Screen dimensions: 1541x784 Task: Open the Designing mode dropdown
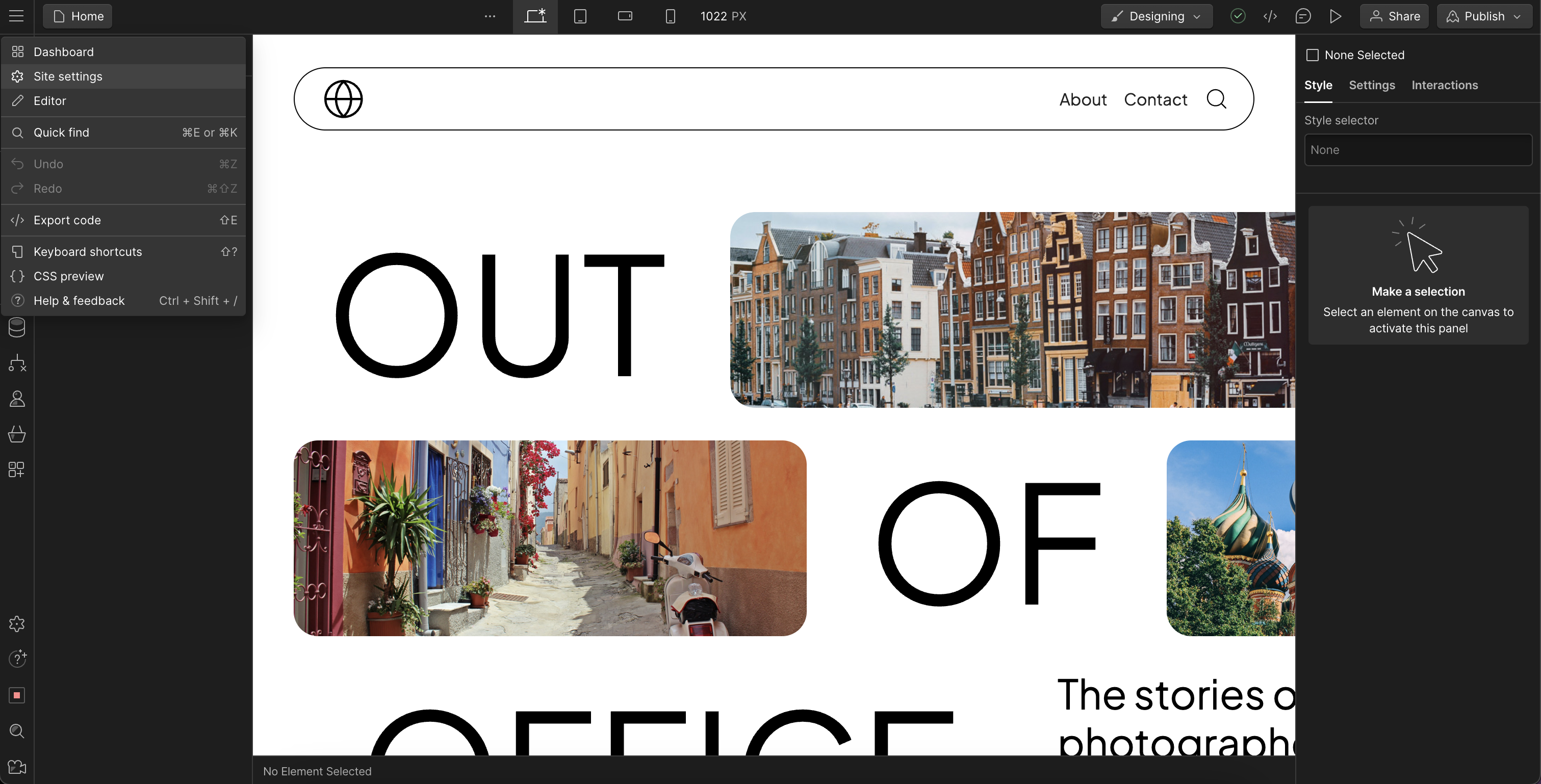point(1157,16)
